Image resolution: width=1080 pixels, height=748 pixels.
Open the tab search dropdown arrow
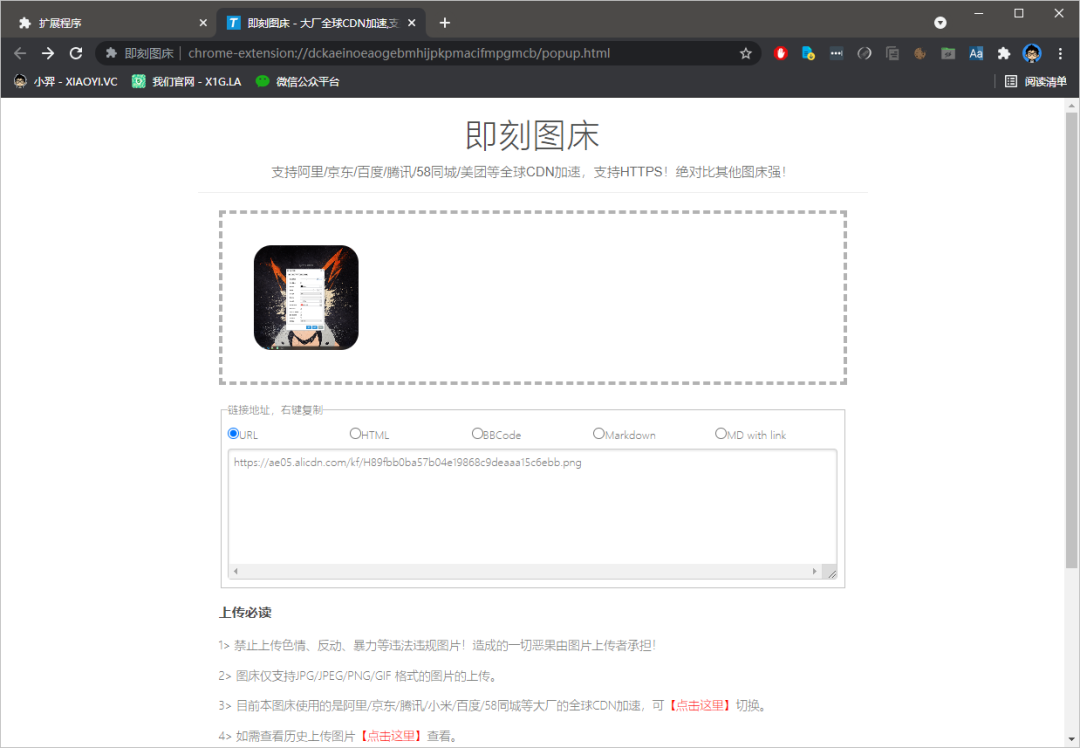point(940,23)
